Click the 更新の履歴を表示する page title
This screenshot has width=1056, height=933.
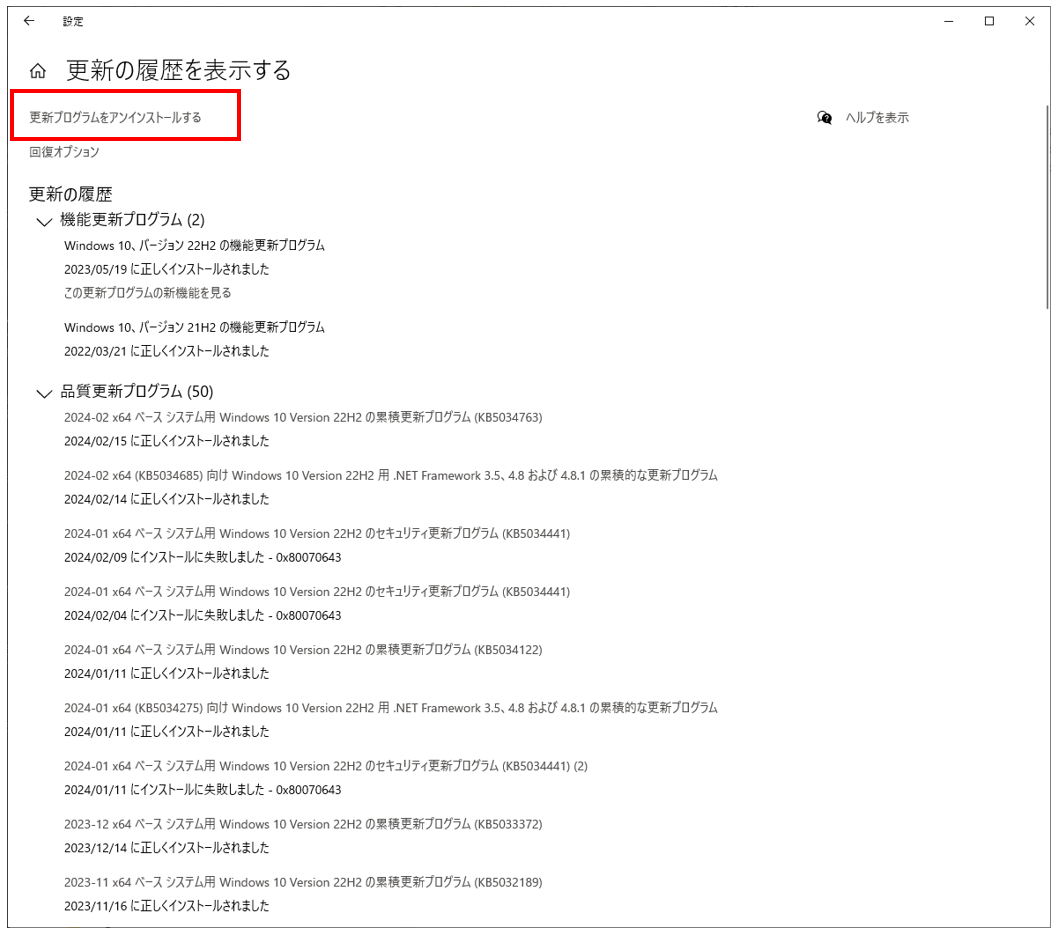178,70
